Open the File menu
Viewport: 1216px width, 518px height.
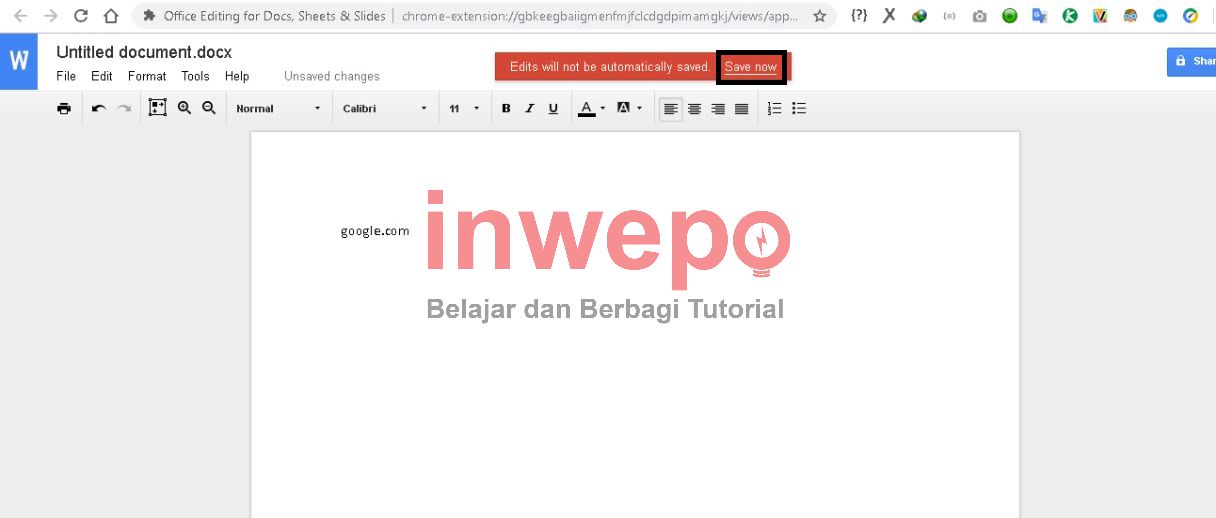(x=66, y=76)
